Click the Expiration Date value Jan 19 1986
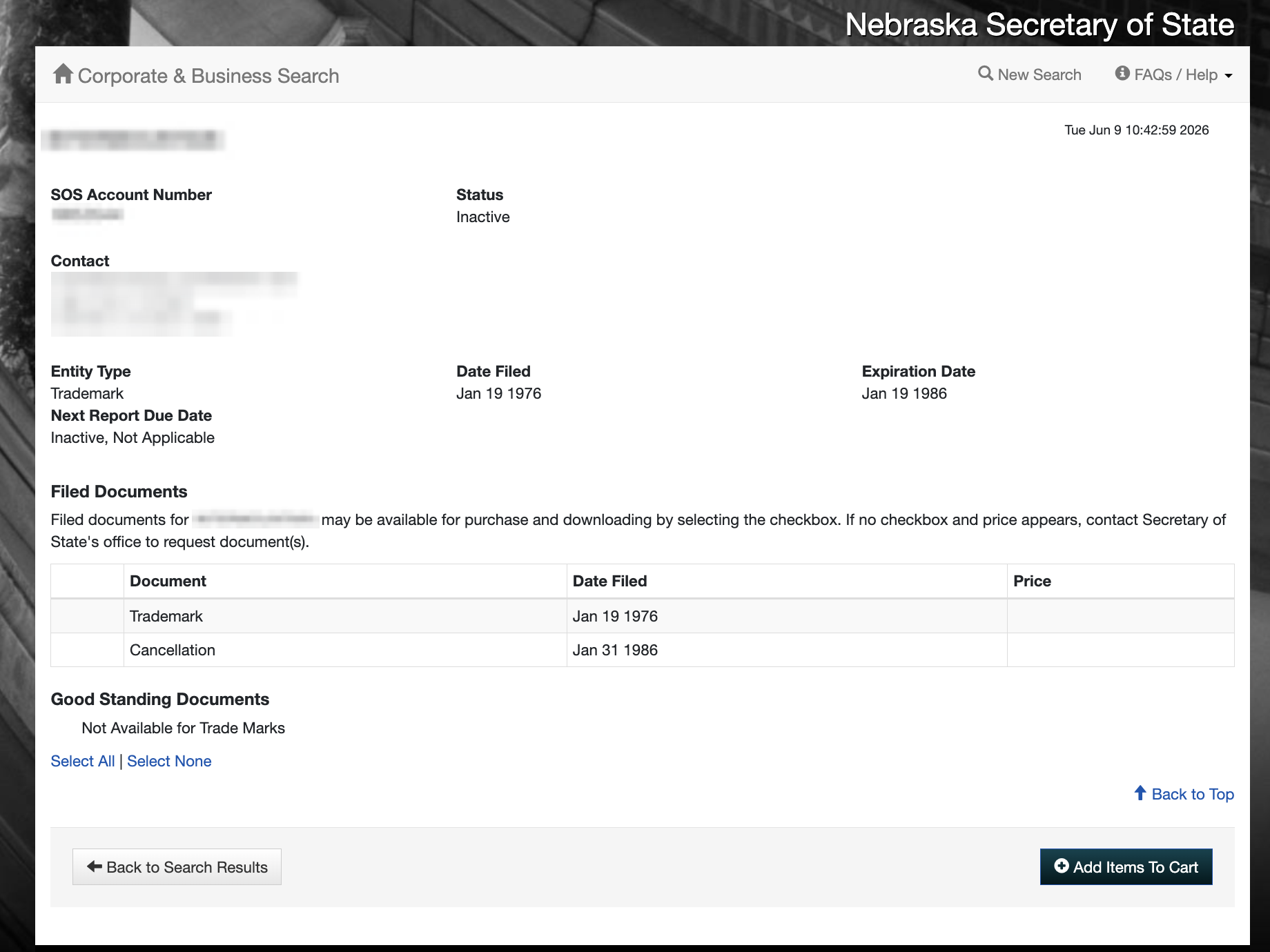1270x952 pixels. 904,393
